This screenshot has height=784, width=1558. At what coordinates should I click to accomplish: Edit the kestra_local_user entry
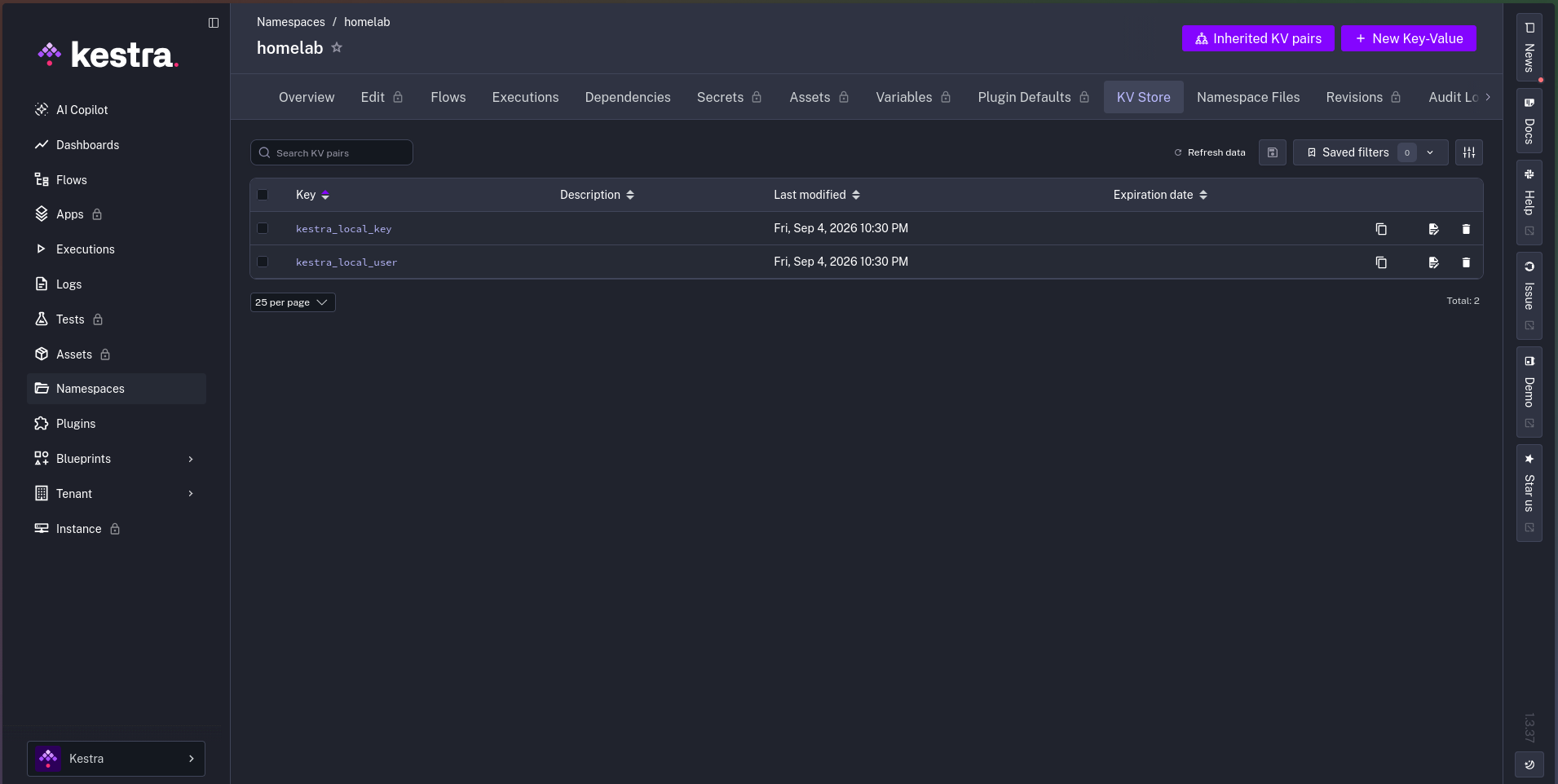click(x=1433, y=262)
